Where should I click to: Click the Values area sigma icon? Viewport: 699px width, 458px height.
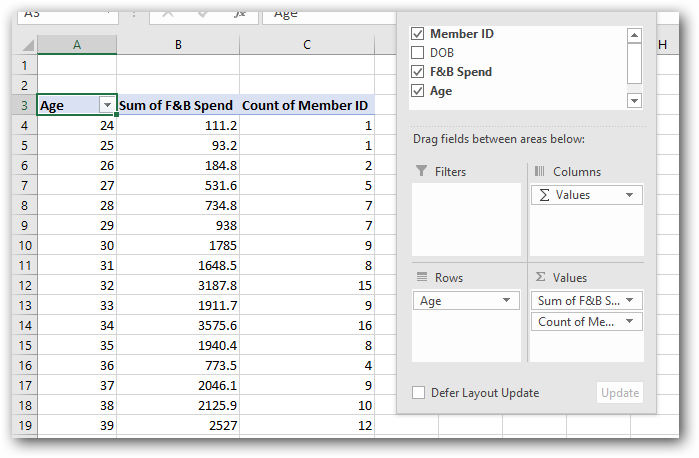pos(540,278)
